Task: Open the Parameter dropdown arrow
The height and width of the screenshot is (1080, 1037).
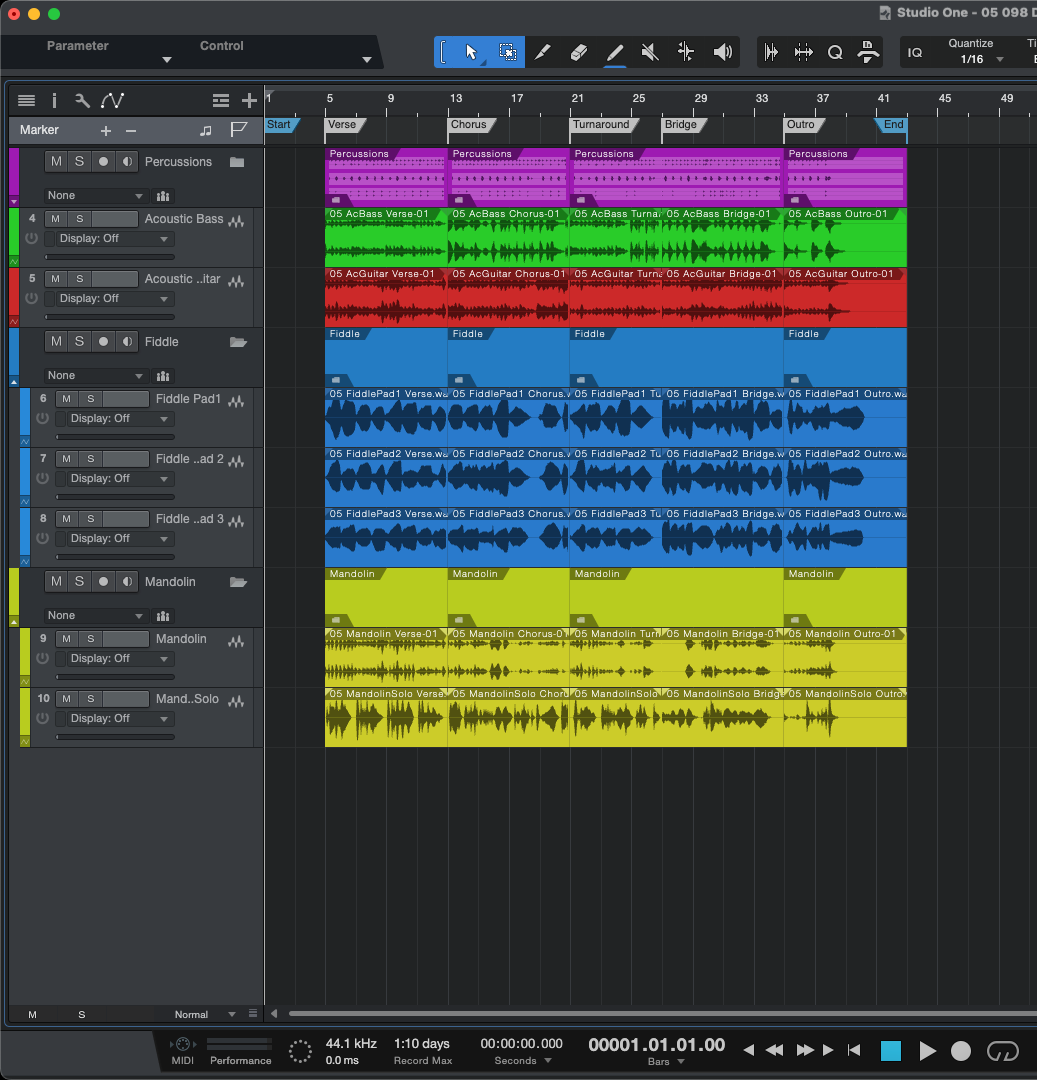Action: tap(167, 60)
